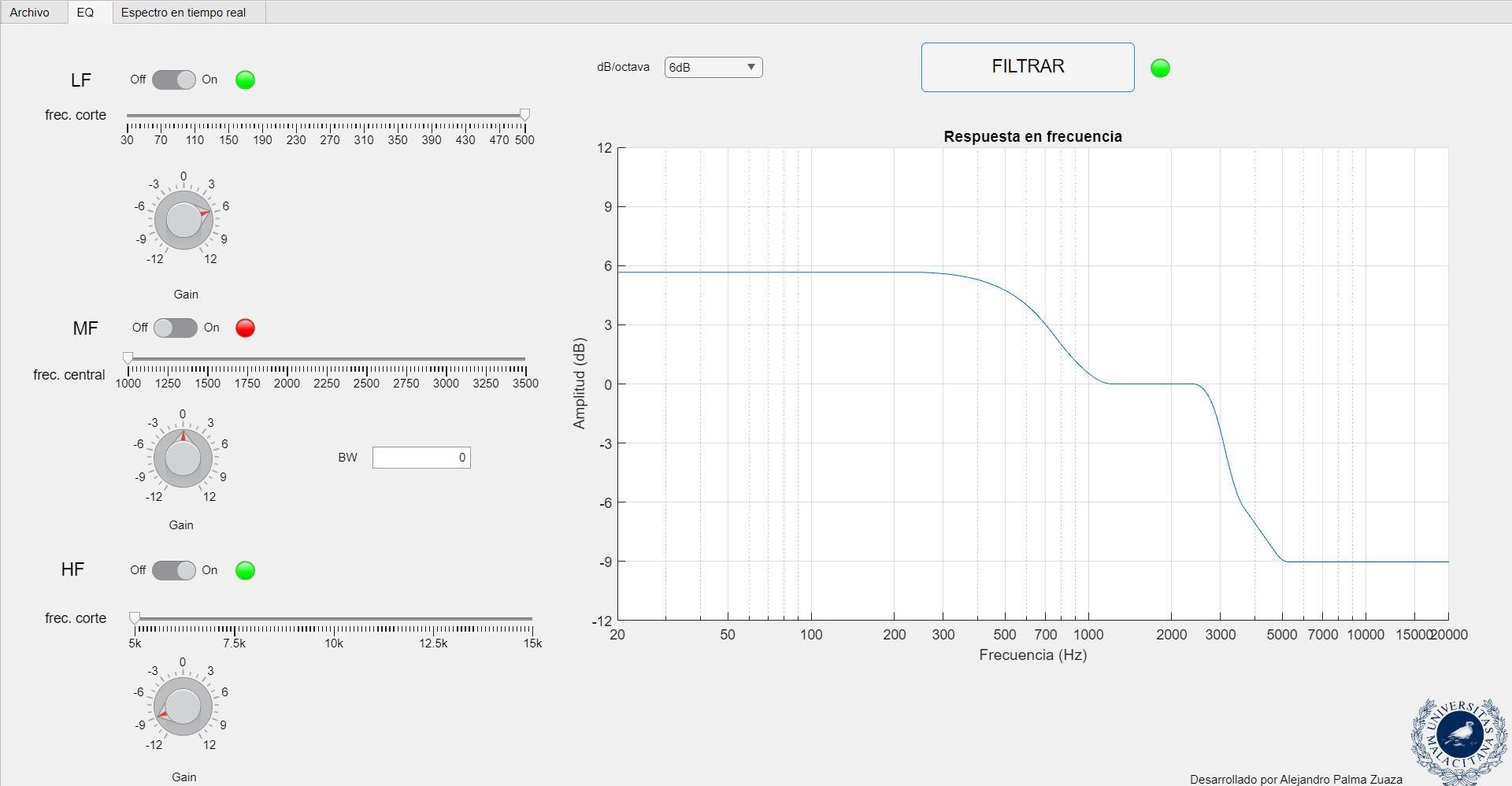
Task: Toggle the LF band switch
Action: pos(174,80)
